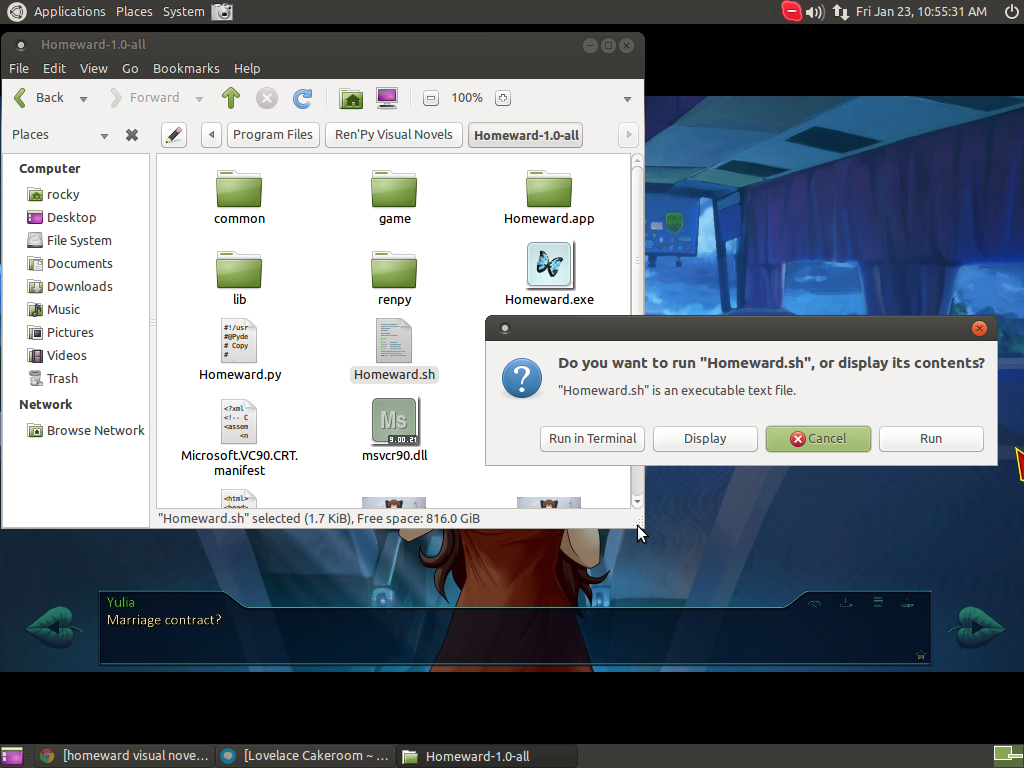Open the three-line menu icon in game textbox
The height and width of the screenshot is (768, 1024).
[x=878, y=602]
